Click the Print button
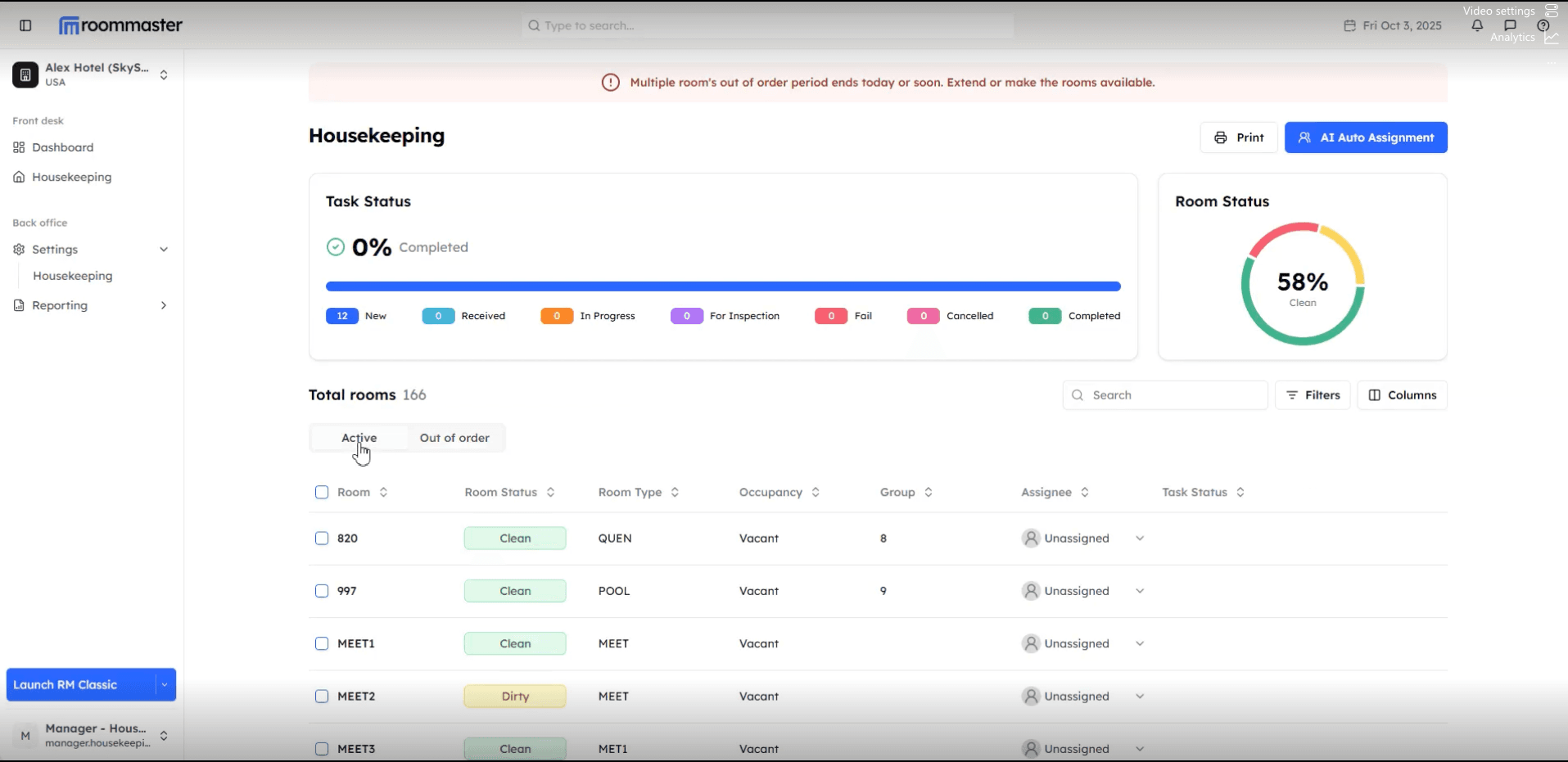Viewport: 1568px width, 762px height. coord(1238,138)
